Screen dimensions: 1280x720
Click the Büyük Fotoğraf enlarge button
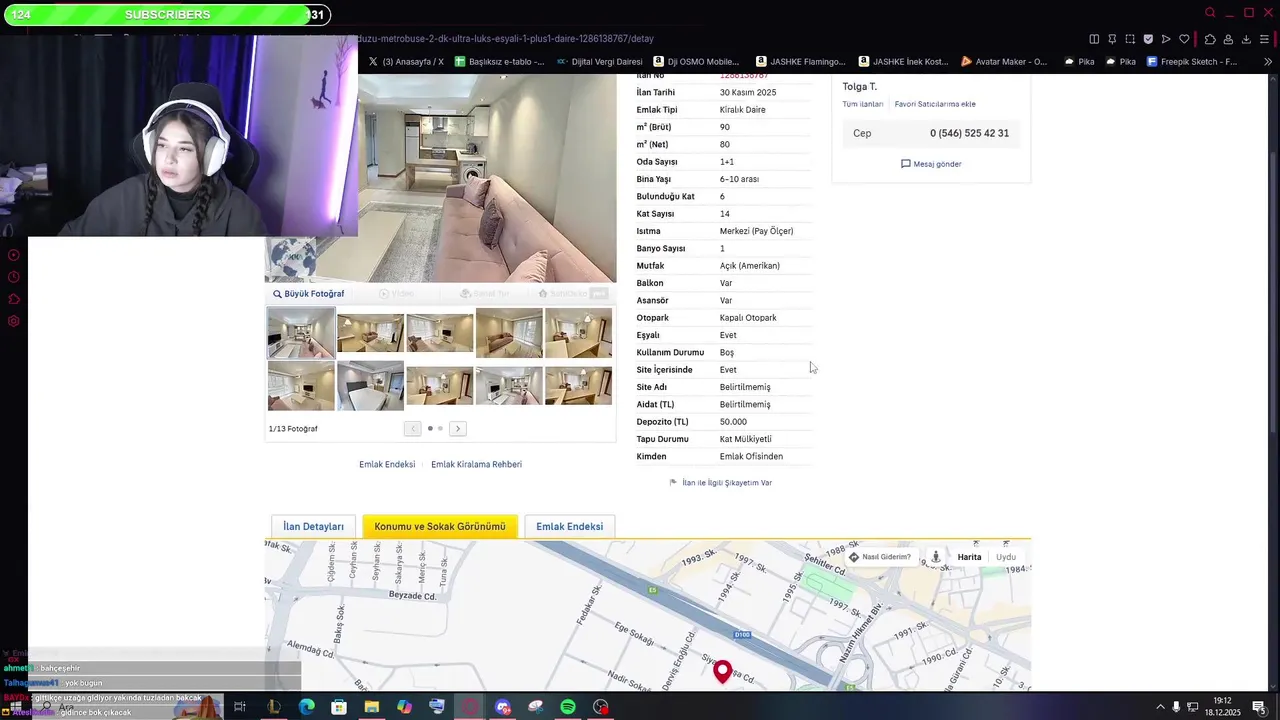(309, 294)
